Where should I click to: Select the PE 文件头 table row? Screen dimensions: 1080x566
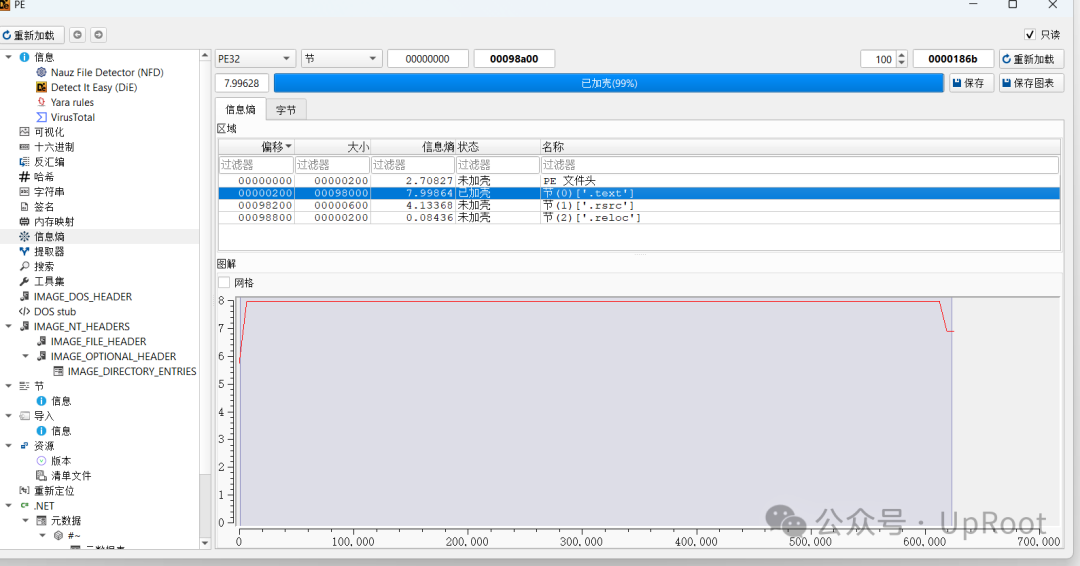click(639, 180)
